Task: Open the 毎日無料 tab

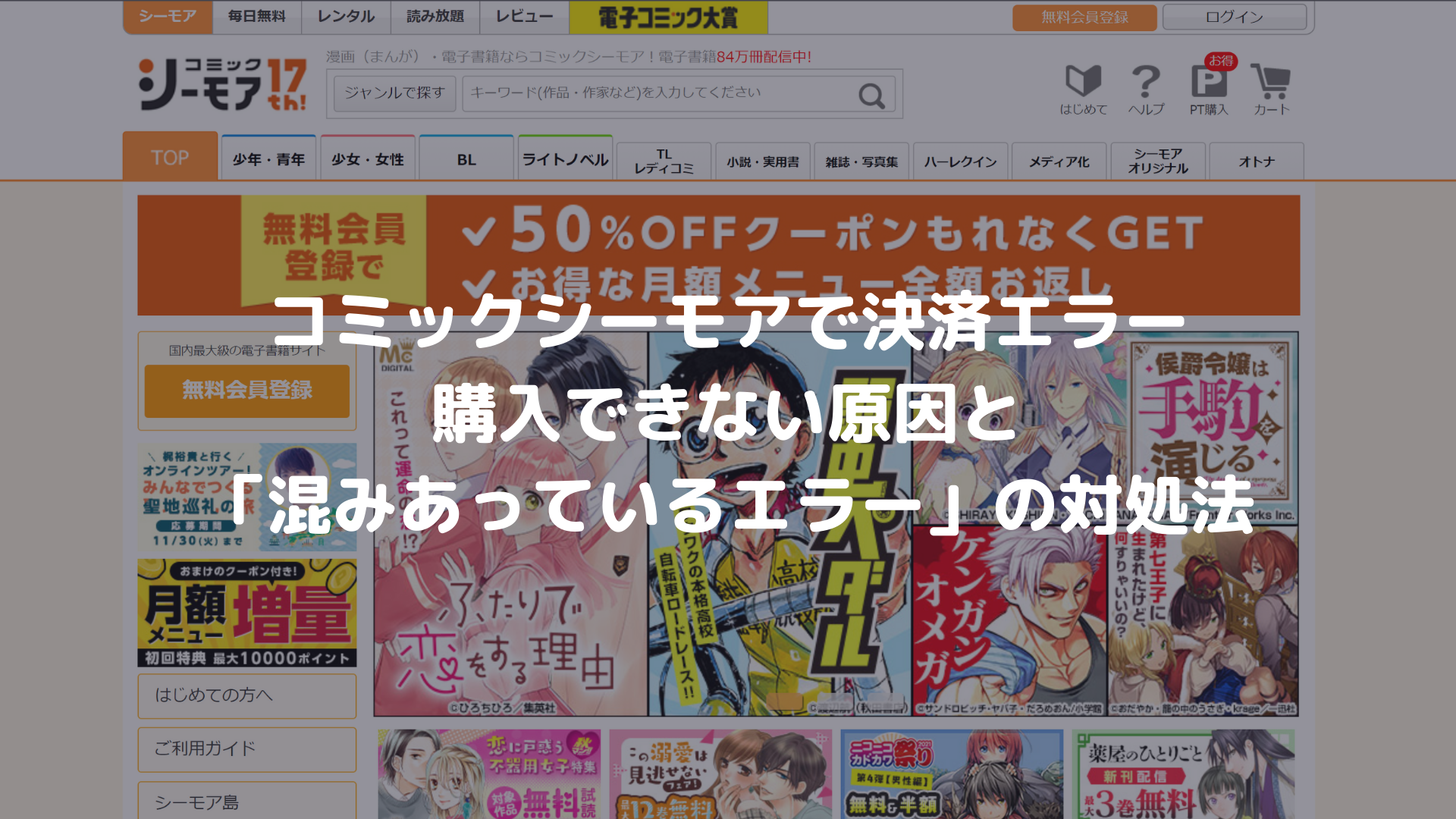Action: 257,17
